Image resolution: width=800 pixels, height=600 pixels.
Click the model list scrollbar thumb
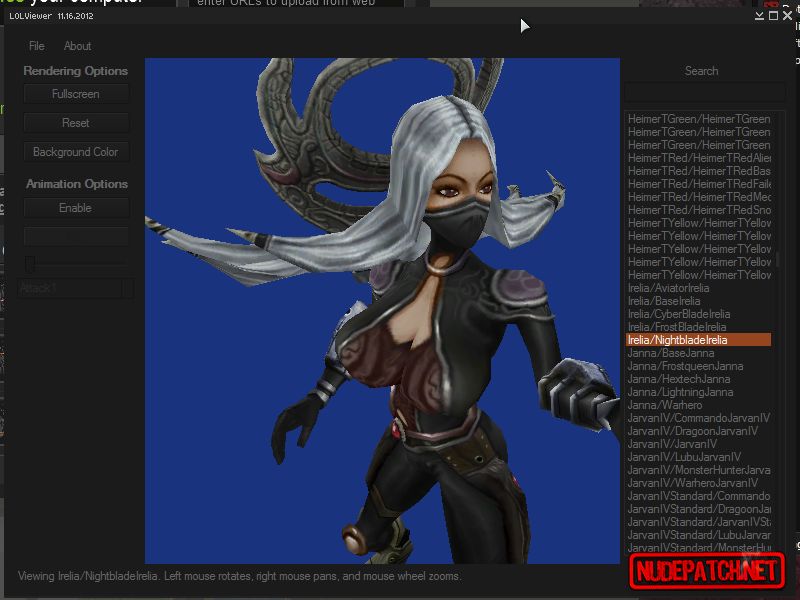coord(777,259)
